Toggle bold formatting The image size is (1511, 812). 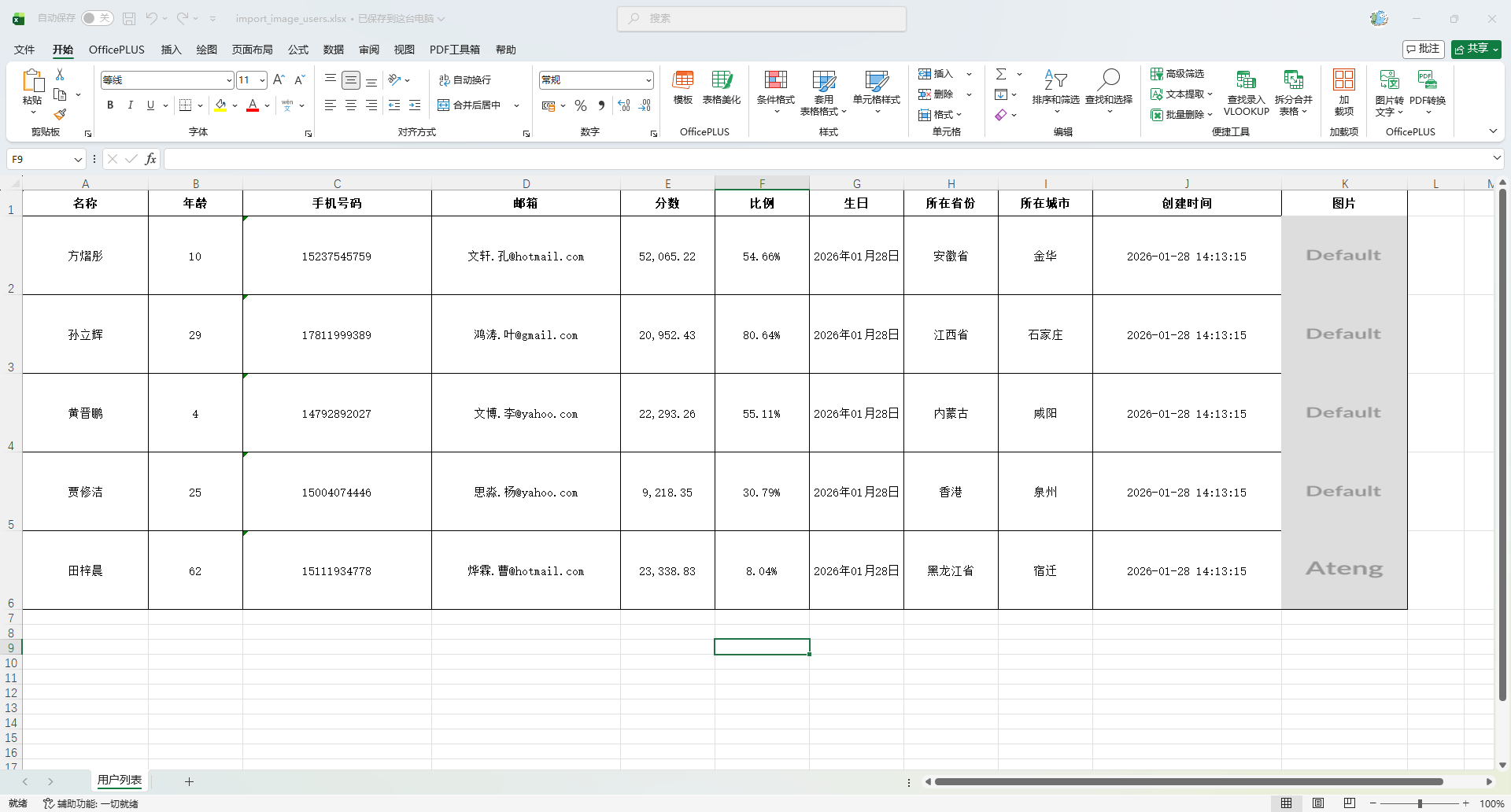pos(110,105)
